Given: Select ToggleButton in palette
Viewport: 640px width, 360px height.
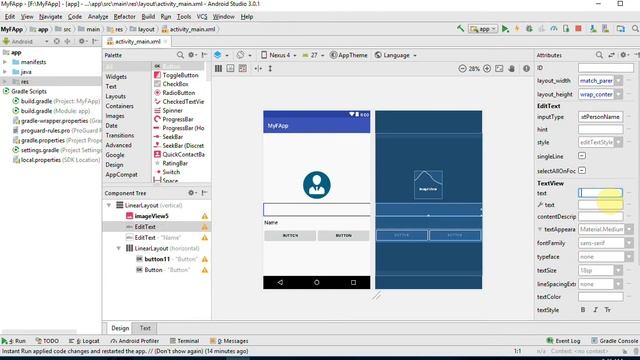Looking at the screenshot, I should pos(180,75).
